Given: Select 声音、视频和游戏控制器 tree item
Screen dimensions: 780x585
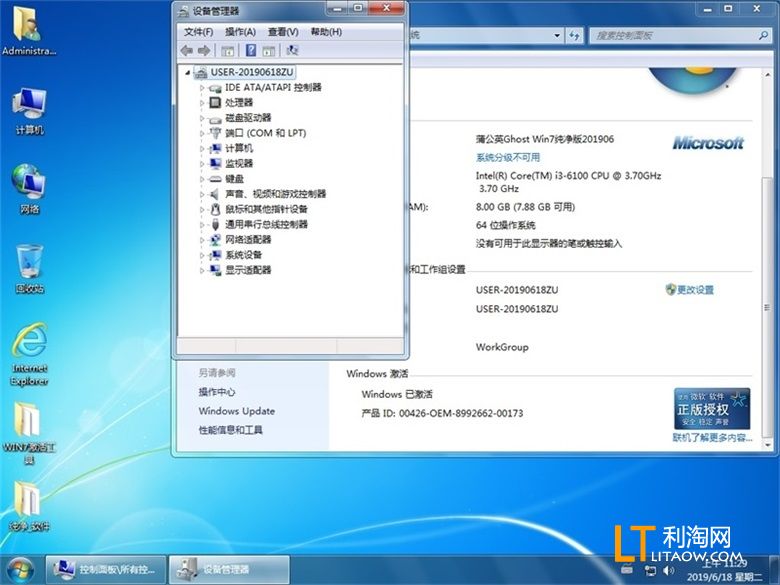Looking at the screenshot, I should coord(275,194).
